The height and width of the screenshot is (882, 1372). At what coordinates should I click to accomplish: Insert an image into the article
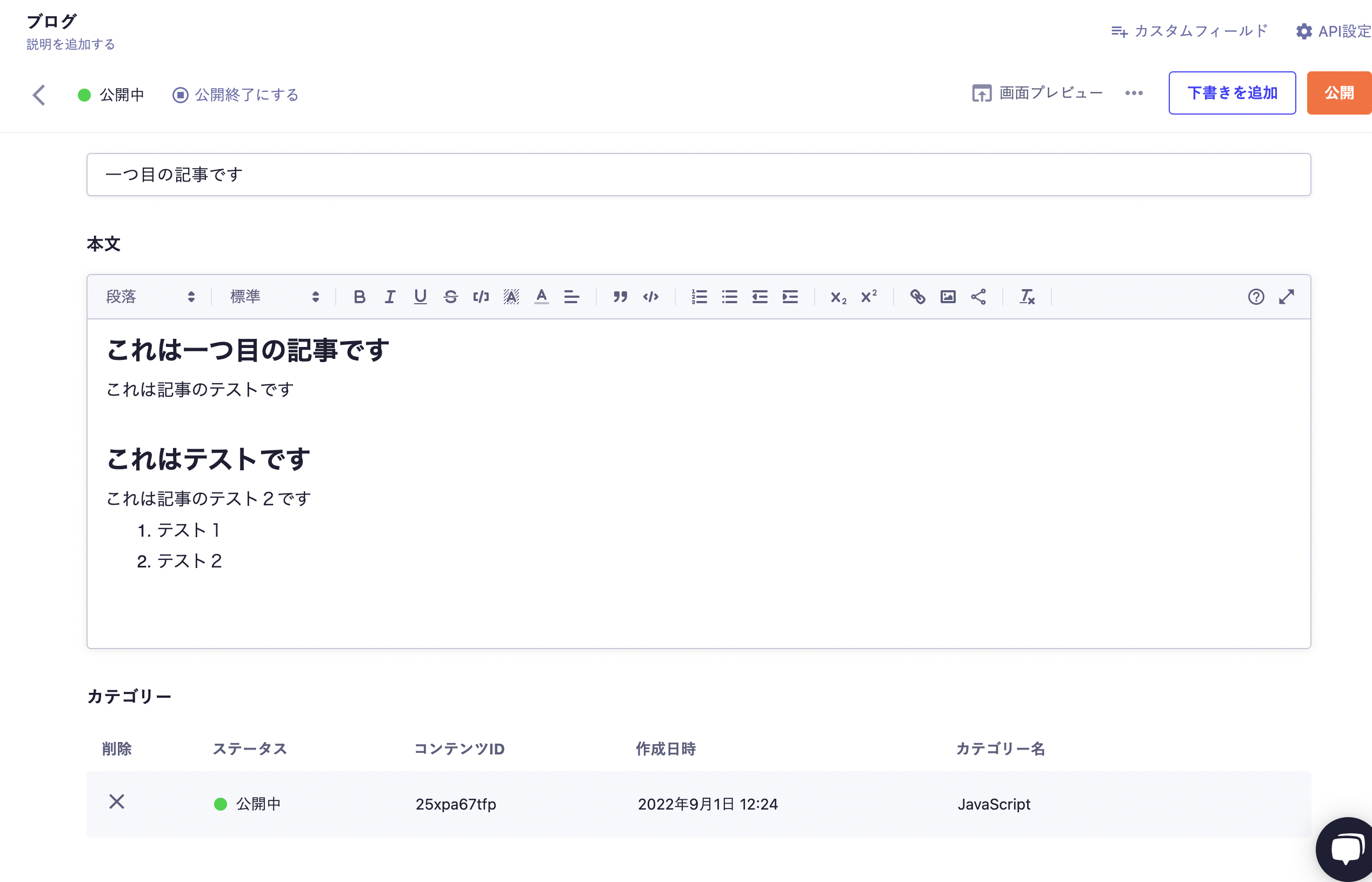[x=948, y=297]
